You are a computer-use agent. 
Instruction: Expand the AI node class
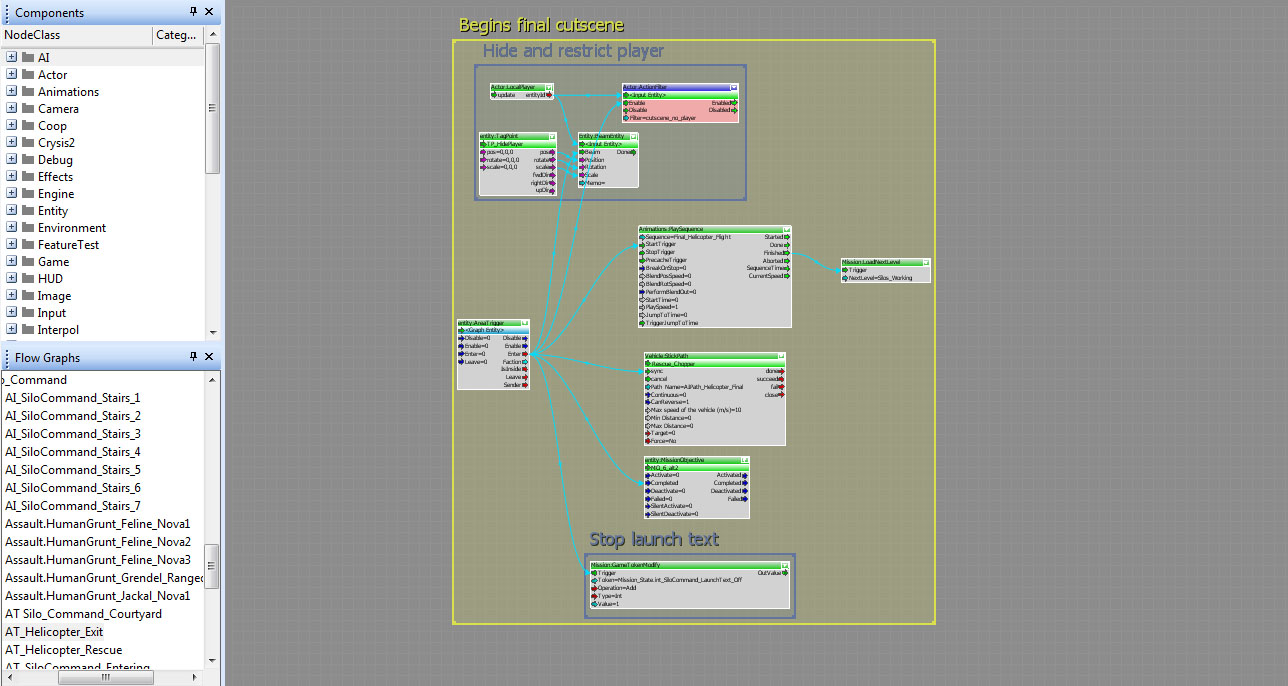pos(12,58)
